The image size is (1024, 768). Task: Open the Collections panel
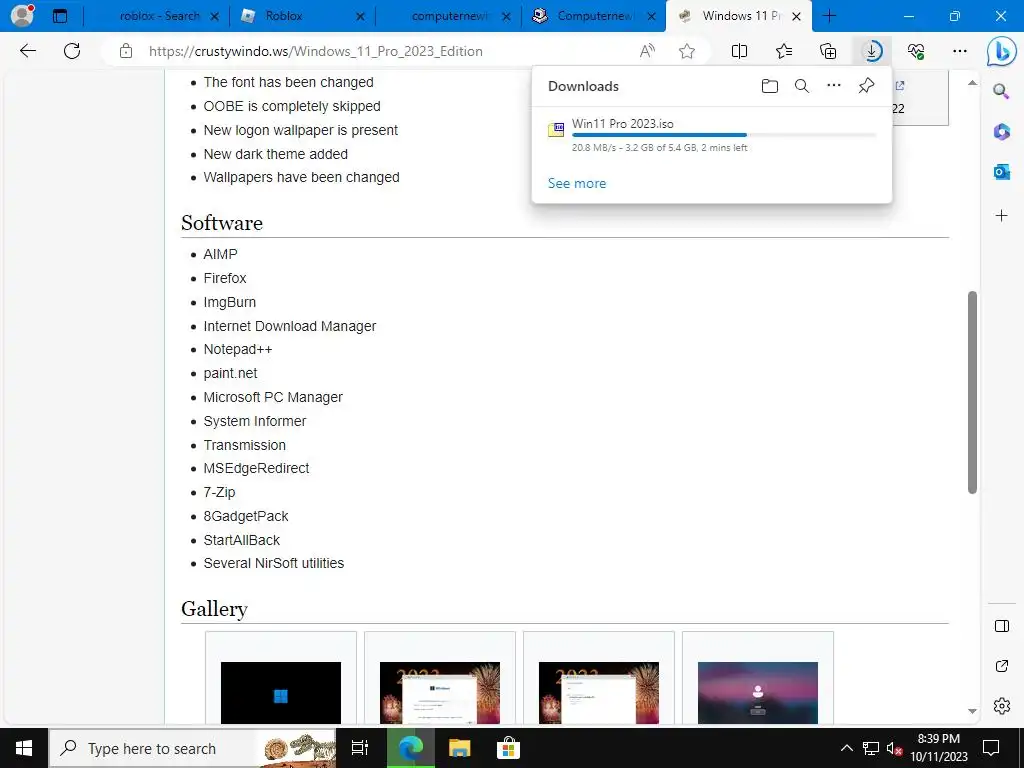pos(827,51)
